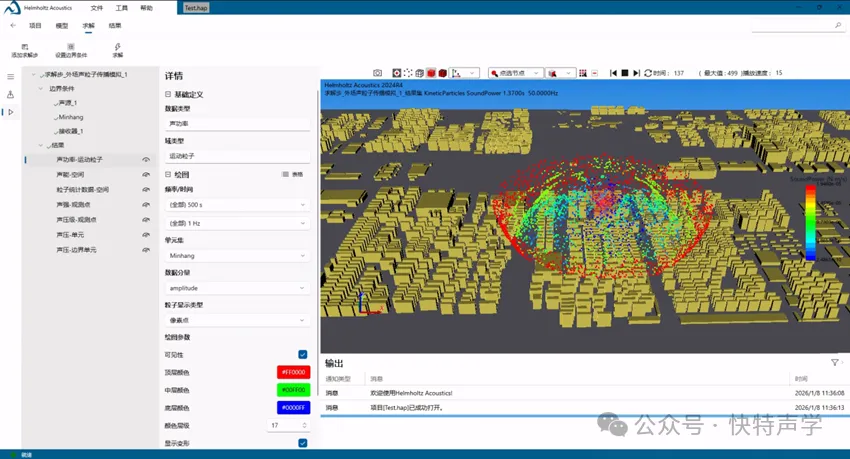The image size is (850, 459).
Task: Open the axis orientation dropdown in viewport toolbar
Action: click(464, 73)
